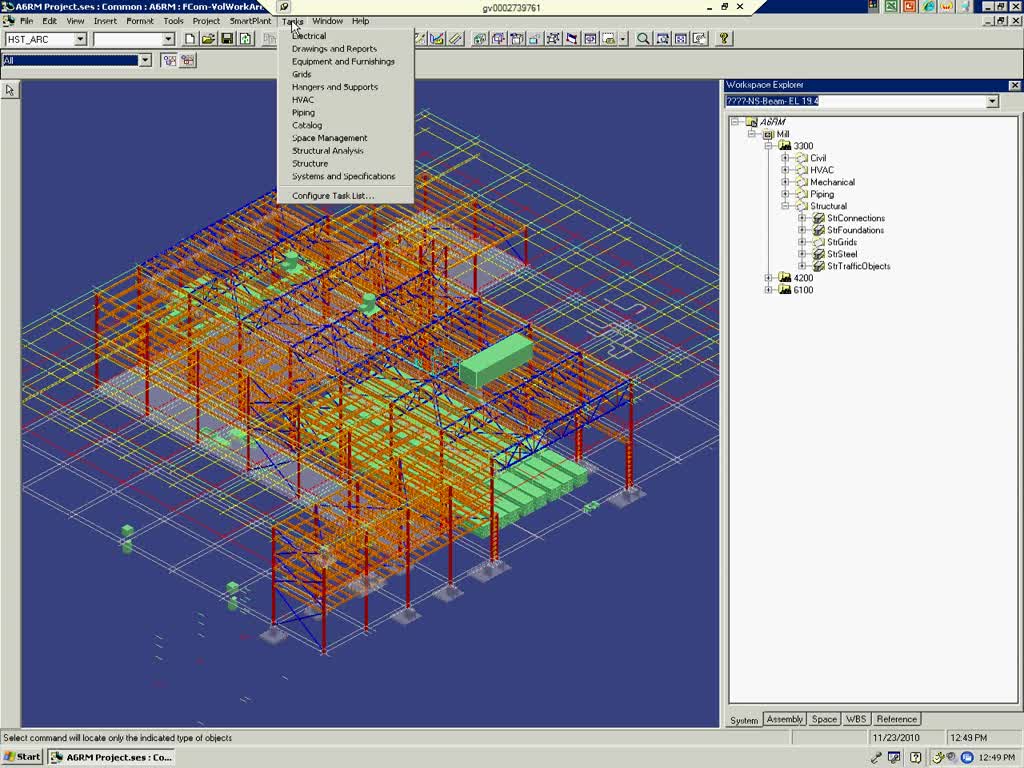Click the small dropdown arrow in view toolbar
The image size is (1024, 768).
(x=623, y=39)
